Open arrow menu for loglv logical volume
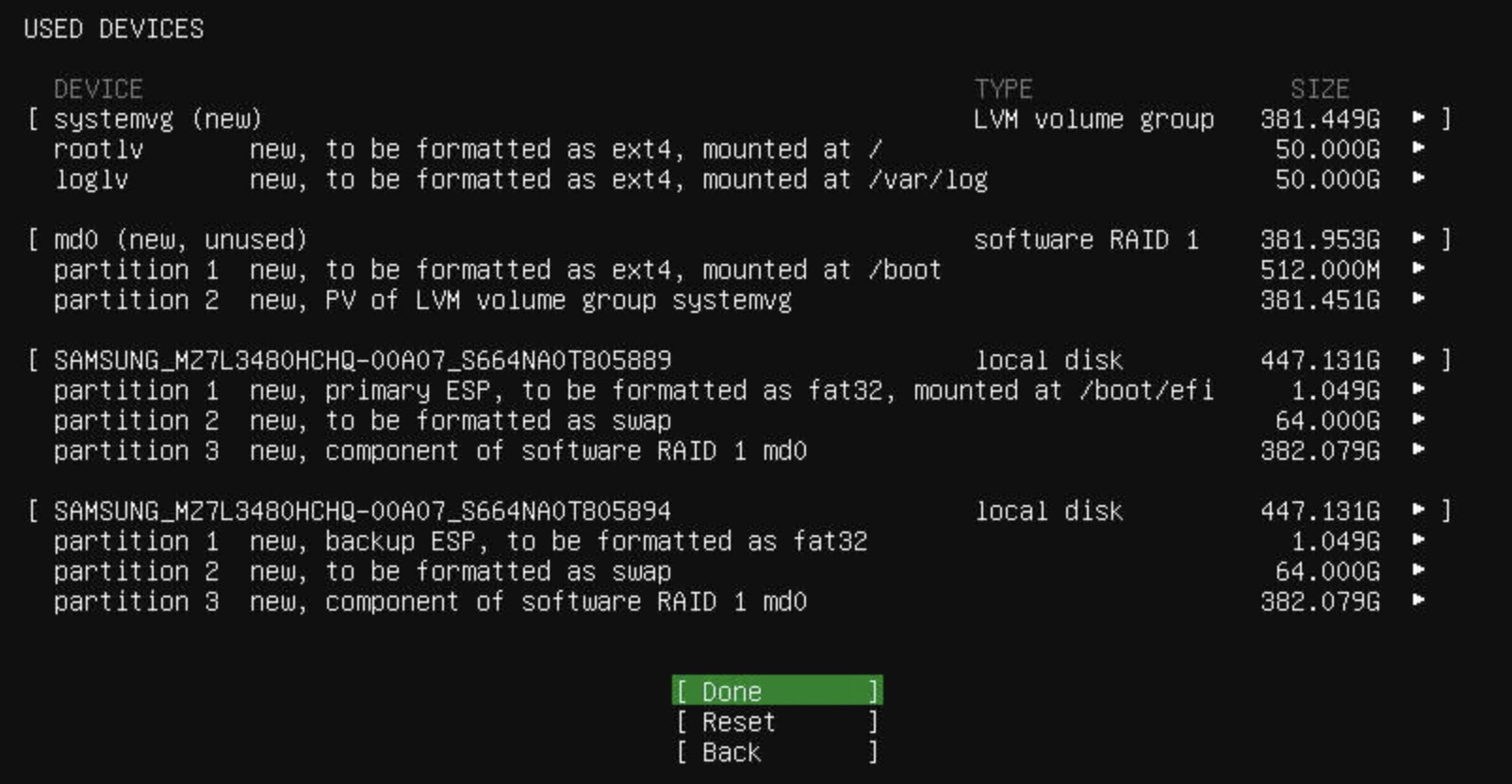 pos(1419,178)
